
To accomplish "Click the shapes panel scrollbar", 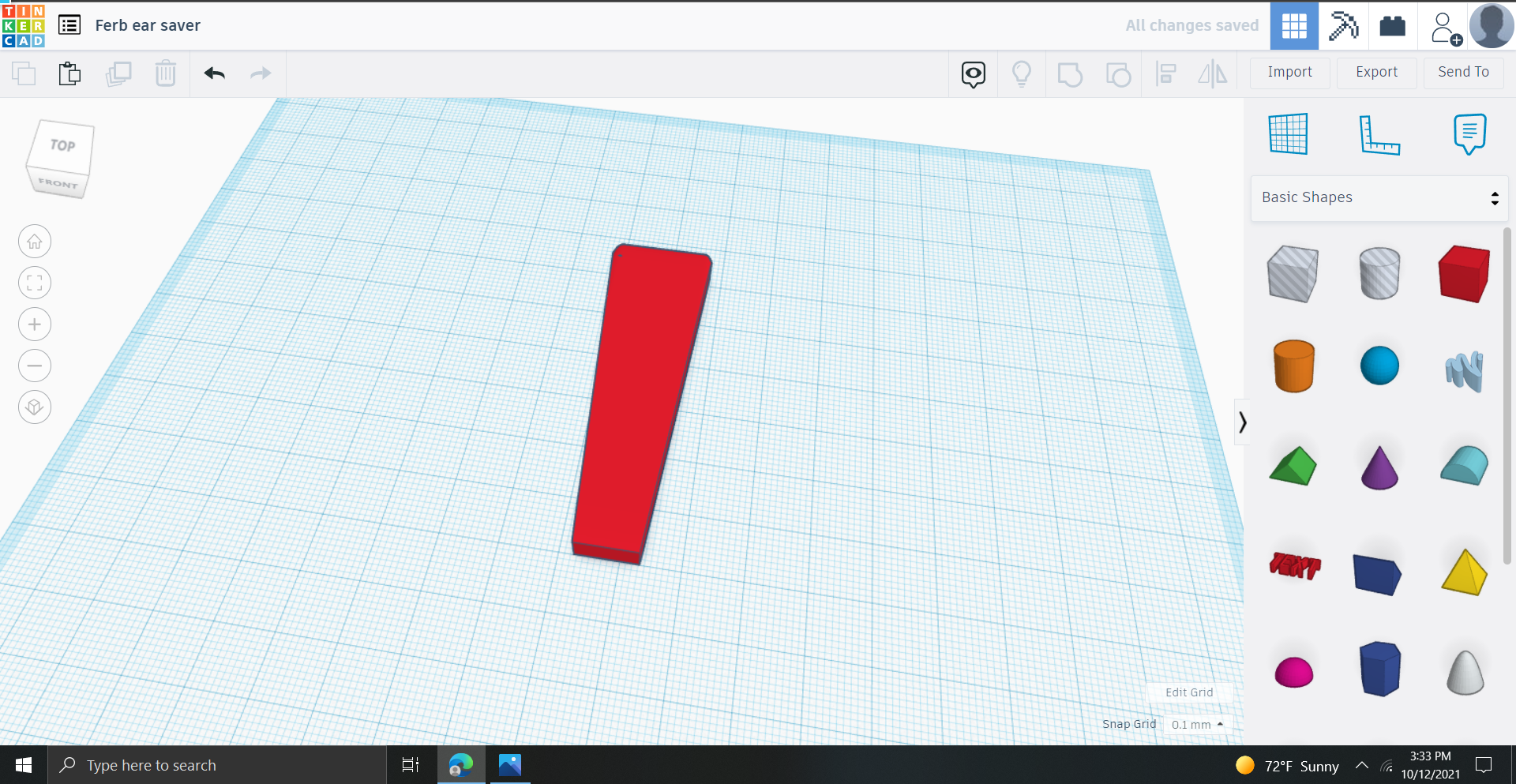I will (1508, 395).
